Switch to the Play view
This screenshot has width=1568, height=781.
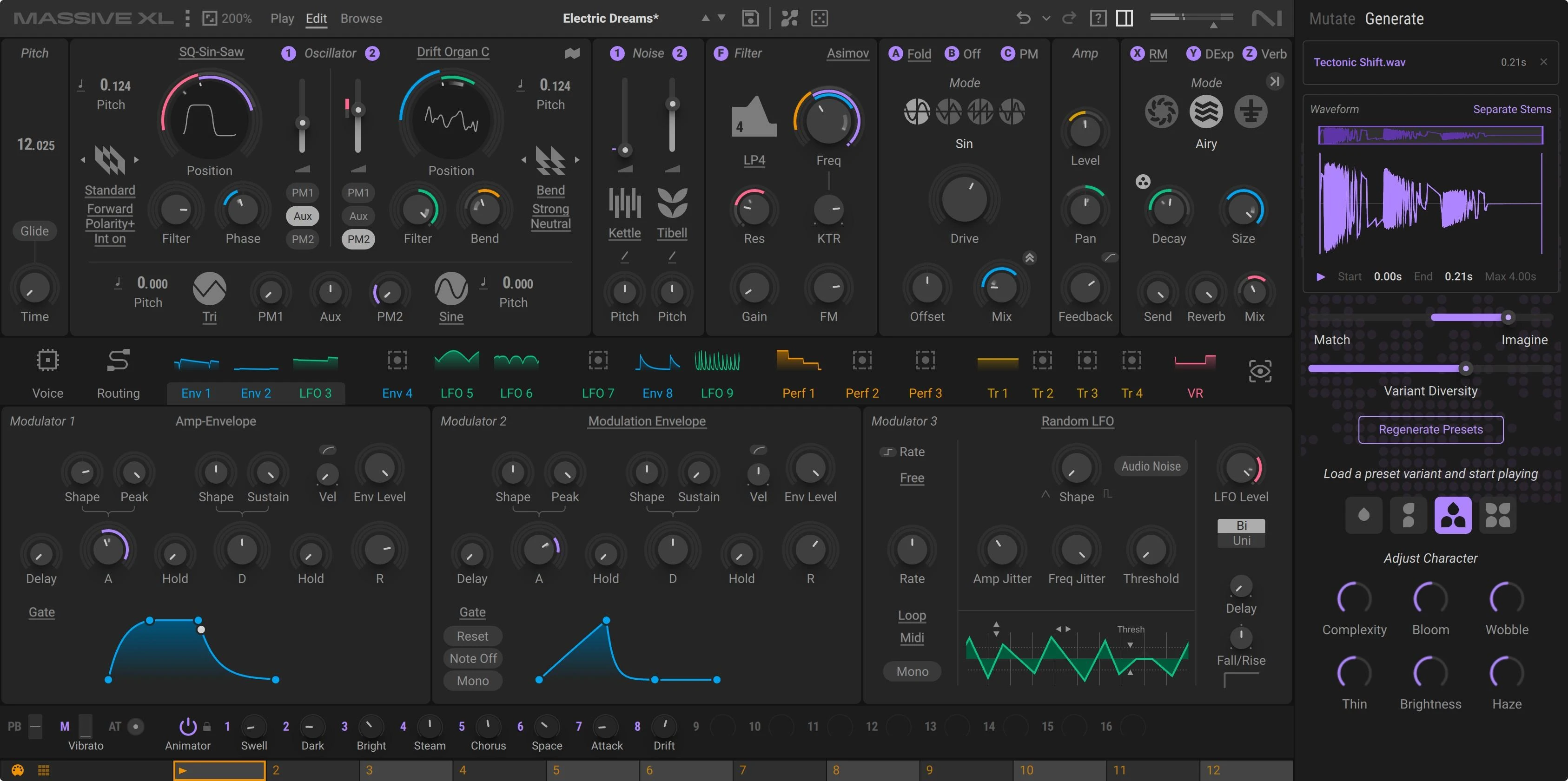[x=282, y=18]
